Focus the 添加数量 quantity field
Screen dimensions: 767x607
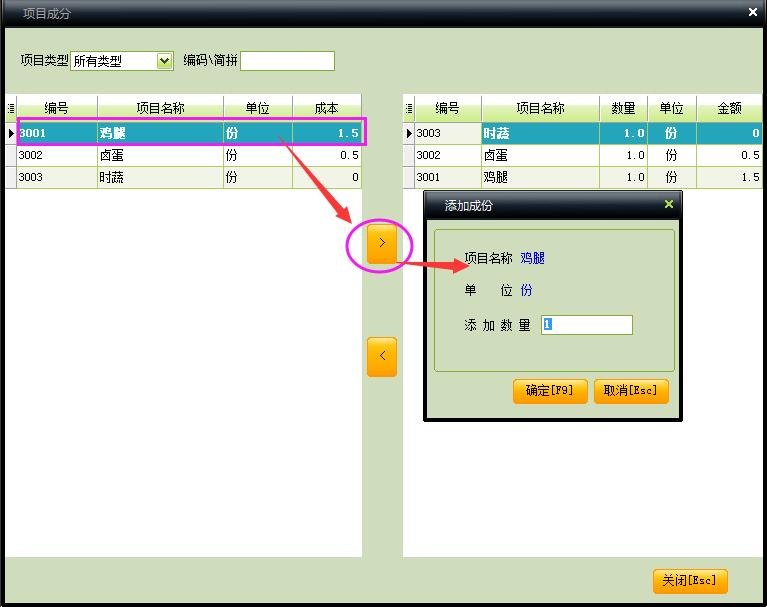pyautogui.click(x=587, y=324)
